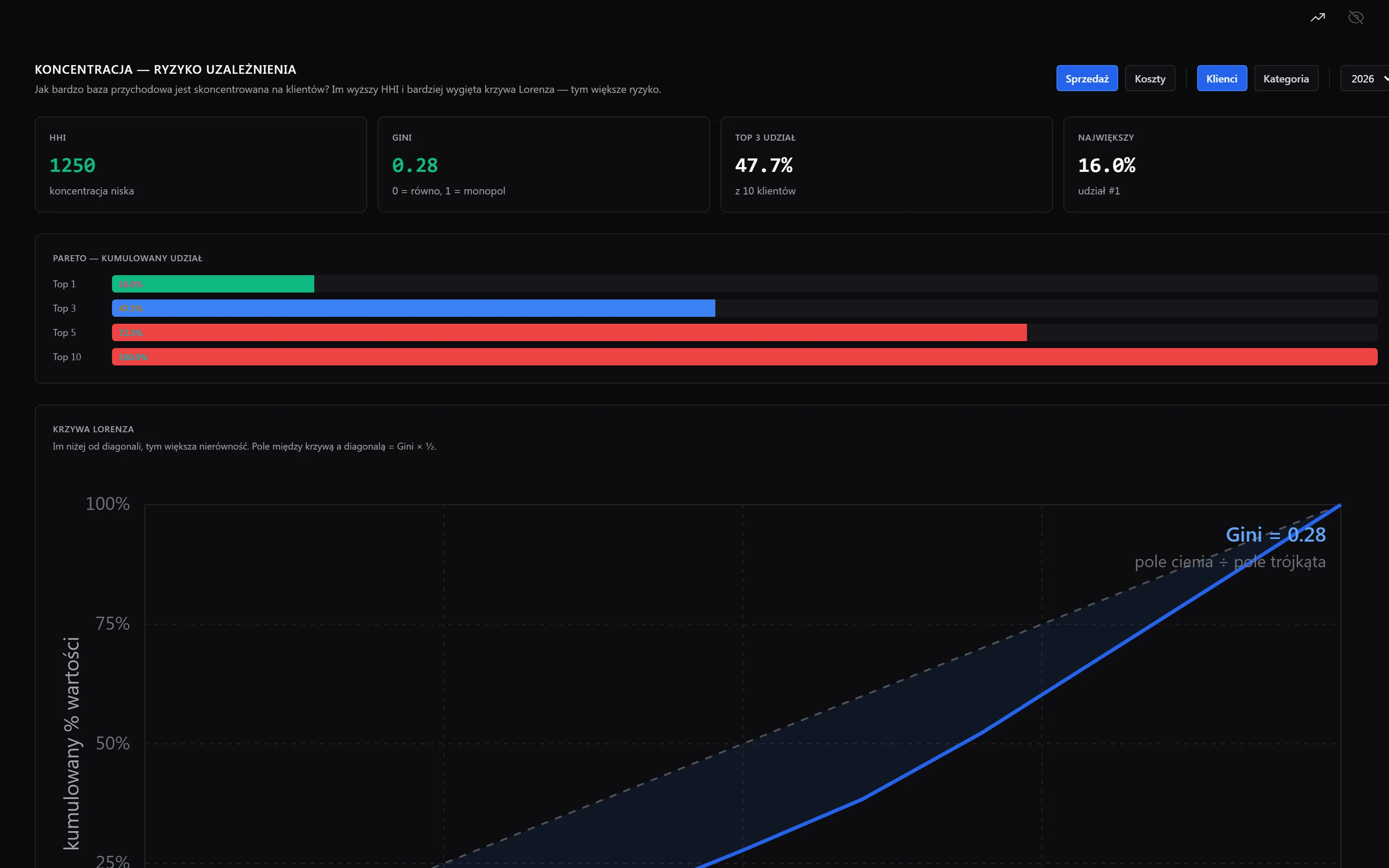Screen dimensions: 1389x868
Task: Switch to Koszty view
Action: tap(1150, 79)
